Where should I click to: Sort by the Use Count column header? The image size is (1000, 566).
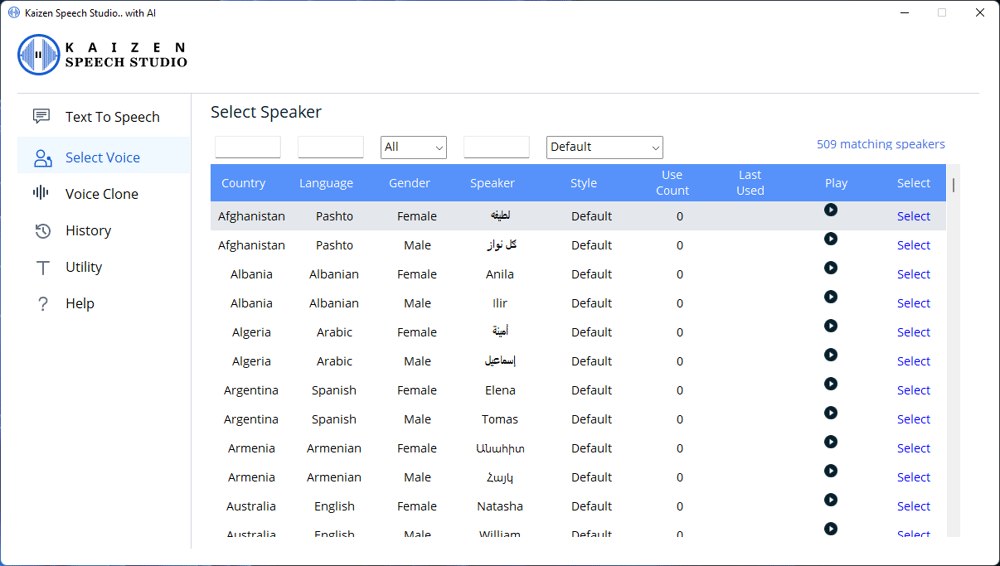(672, 183)
